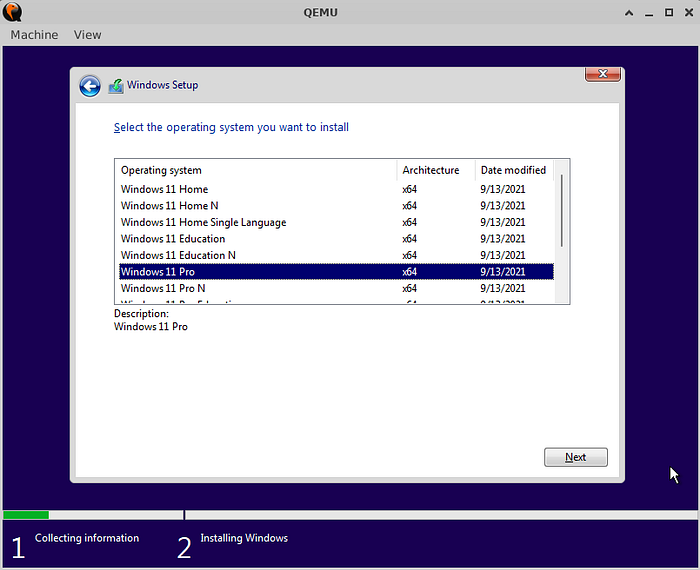Click the 'Installing Windows' step label
Viewport: 700px width, 570px height.
click(244, 538)
